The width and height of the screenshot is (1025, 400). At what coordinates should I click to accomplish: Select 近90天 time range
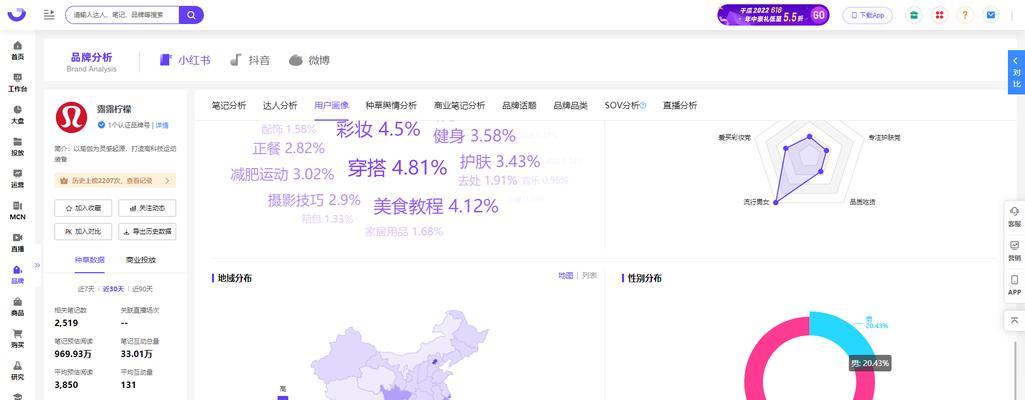[142, 289]
